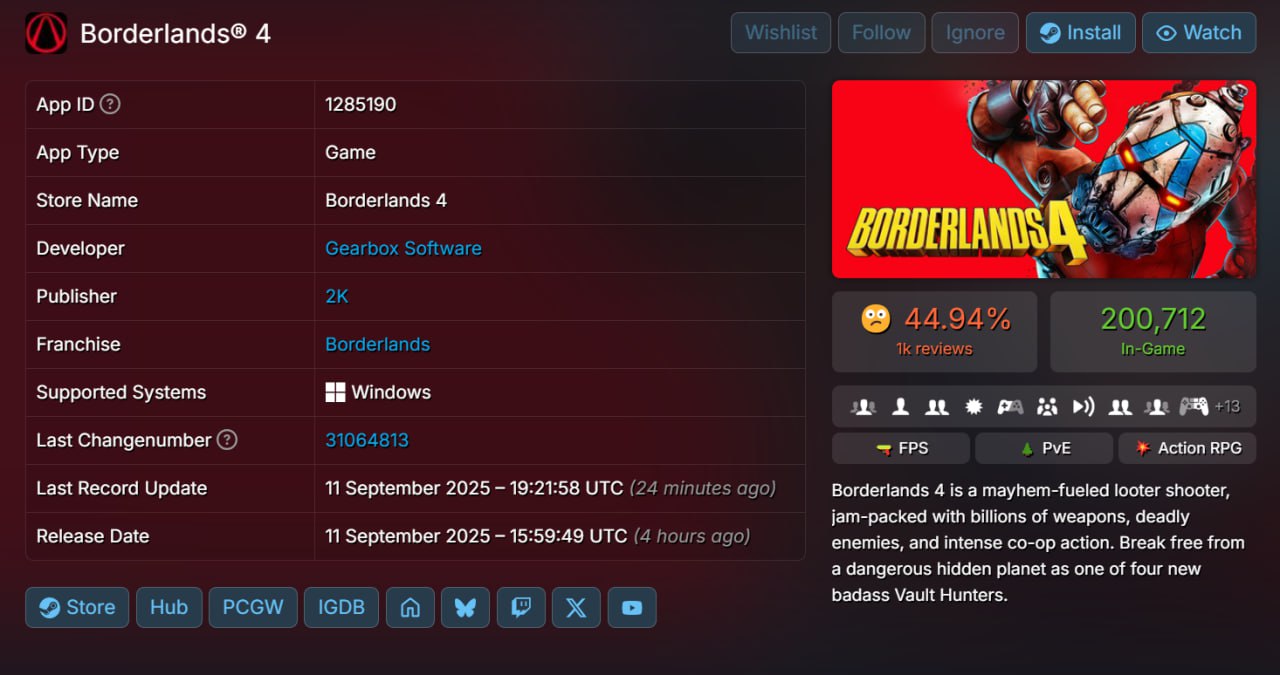This screenshot has width=1280, height=675.
Task: Click the eye icon in Watch button
Action: pyautogui.click(x=1166, y=33)
